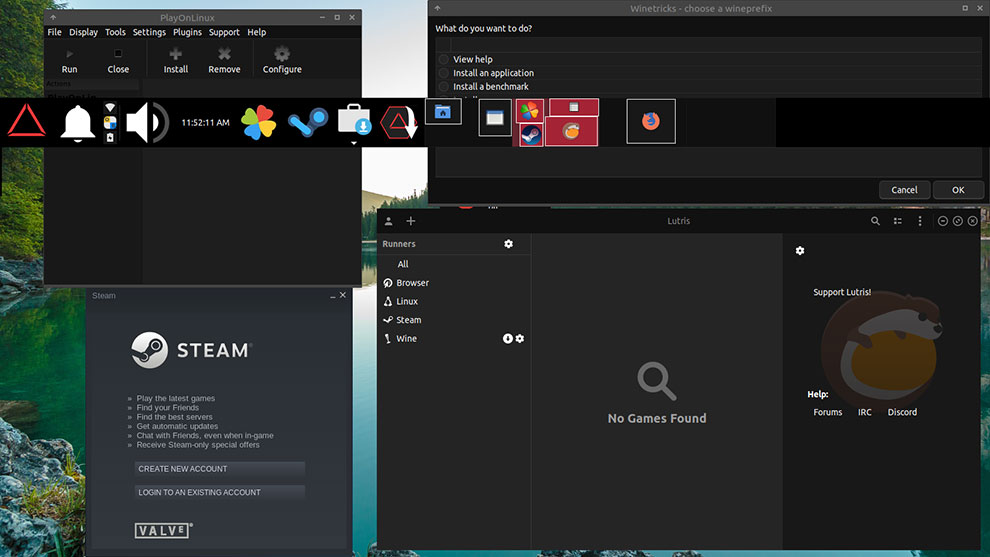Click Create New Account in Steam

[x=220, y=469]
